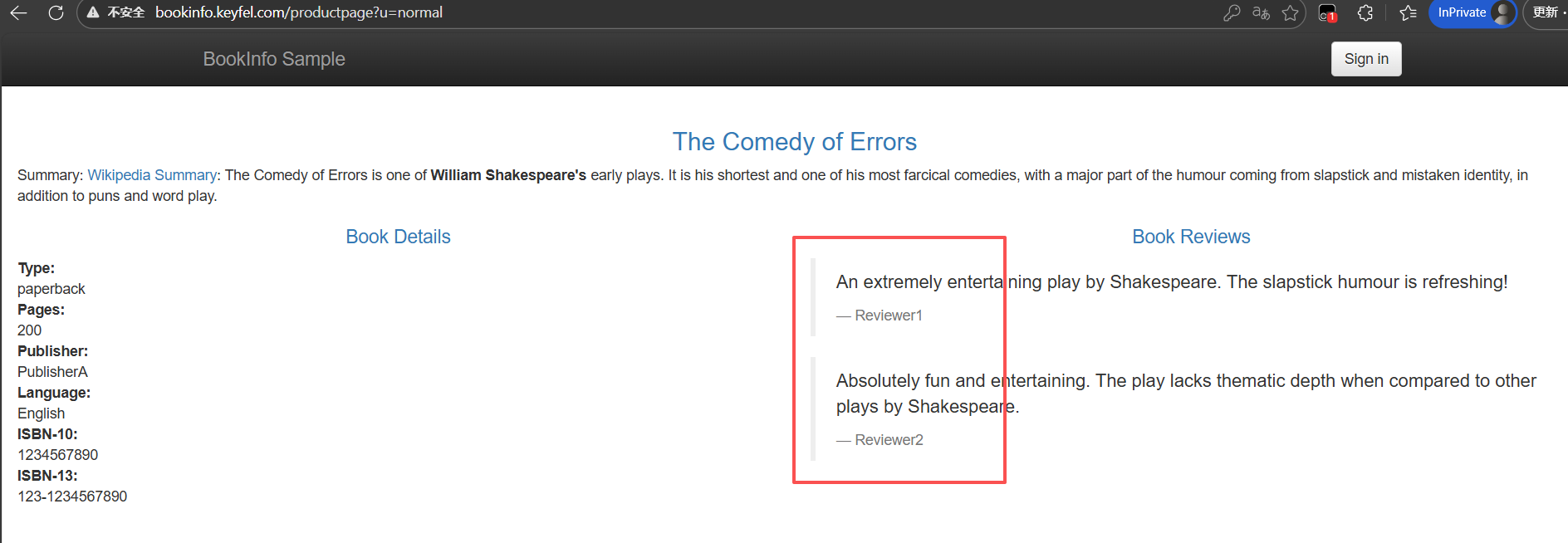Click the translate page icon
The image size is (1568, 543).
(x=1261, y=12)
